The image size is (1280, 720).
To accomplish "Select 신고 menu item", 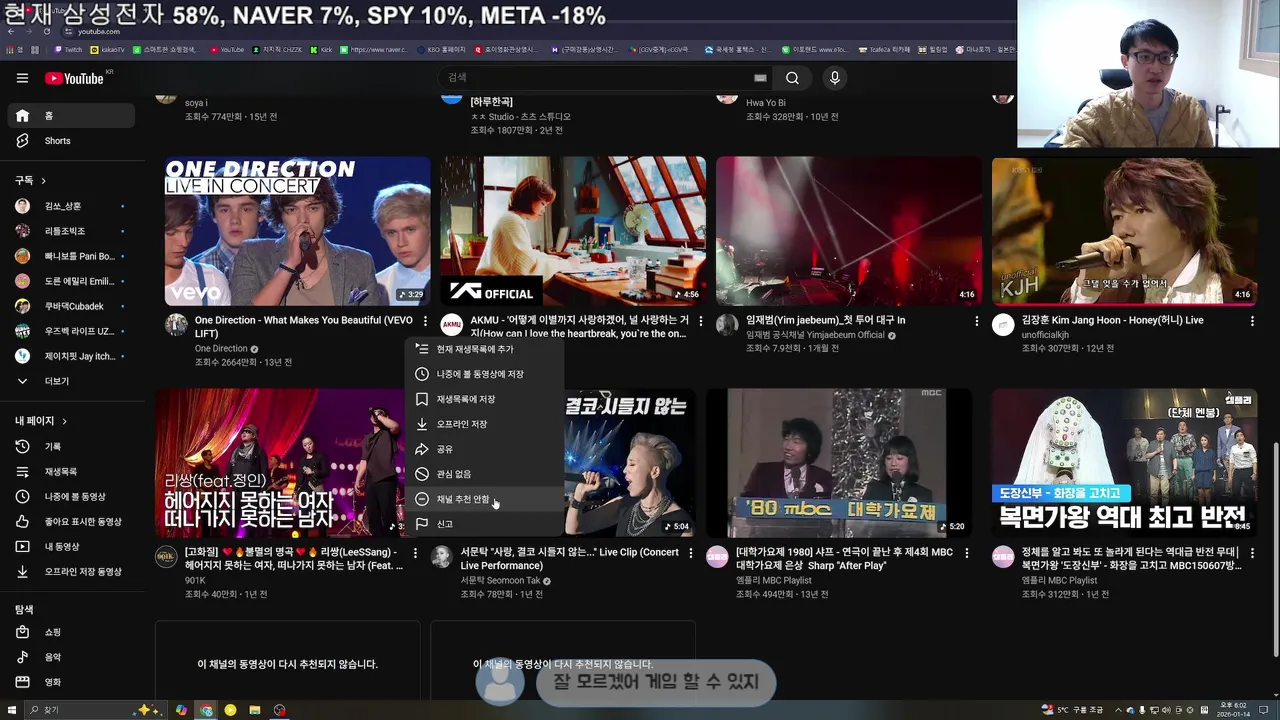I will click(x=484, y=524).
